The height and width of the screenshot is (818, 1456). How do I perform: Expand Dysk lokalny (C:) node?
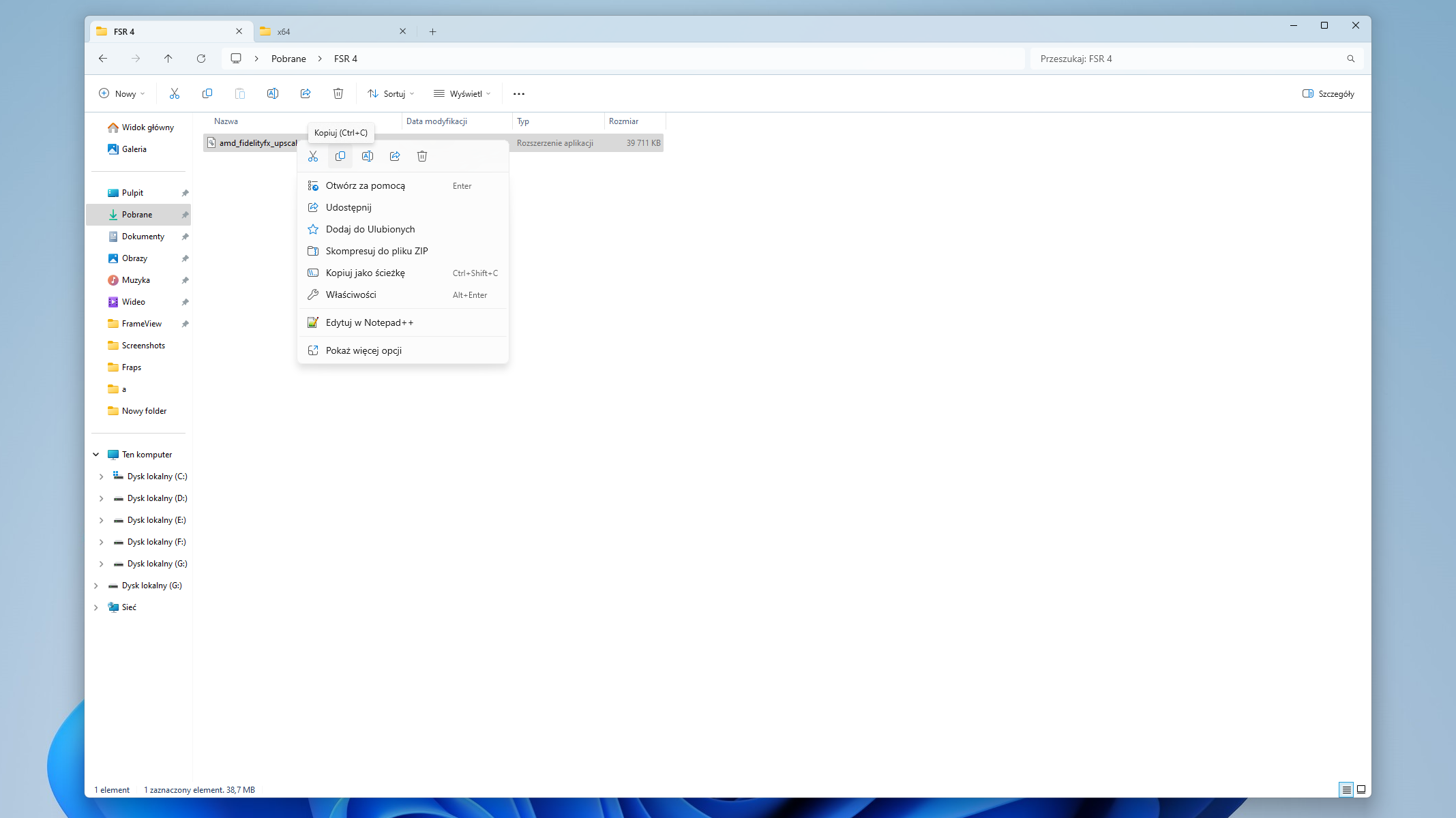pos(102,476)
